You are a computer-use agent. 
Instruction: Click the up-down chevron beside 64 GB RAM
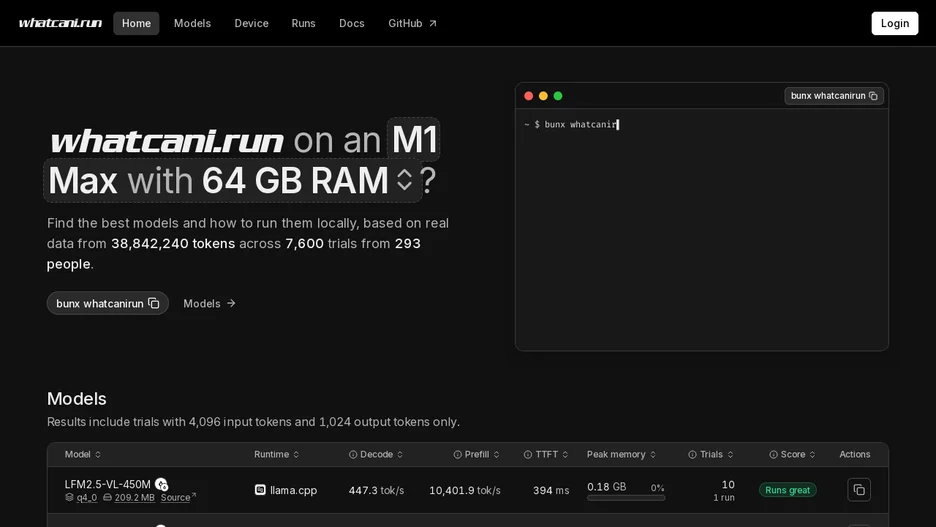(405, 180)
